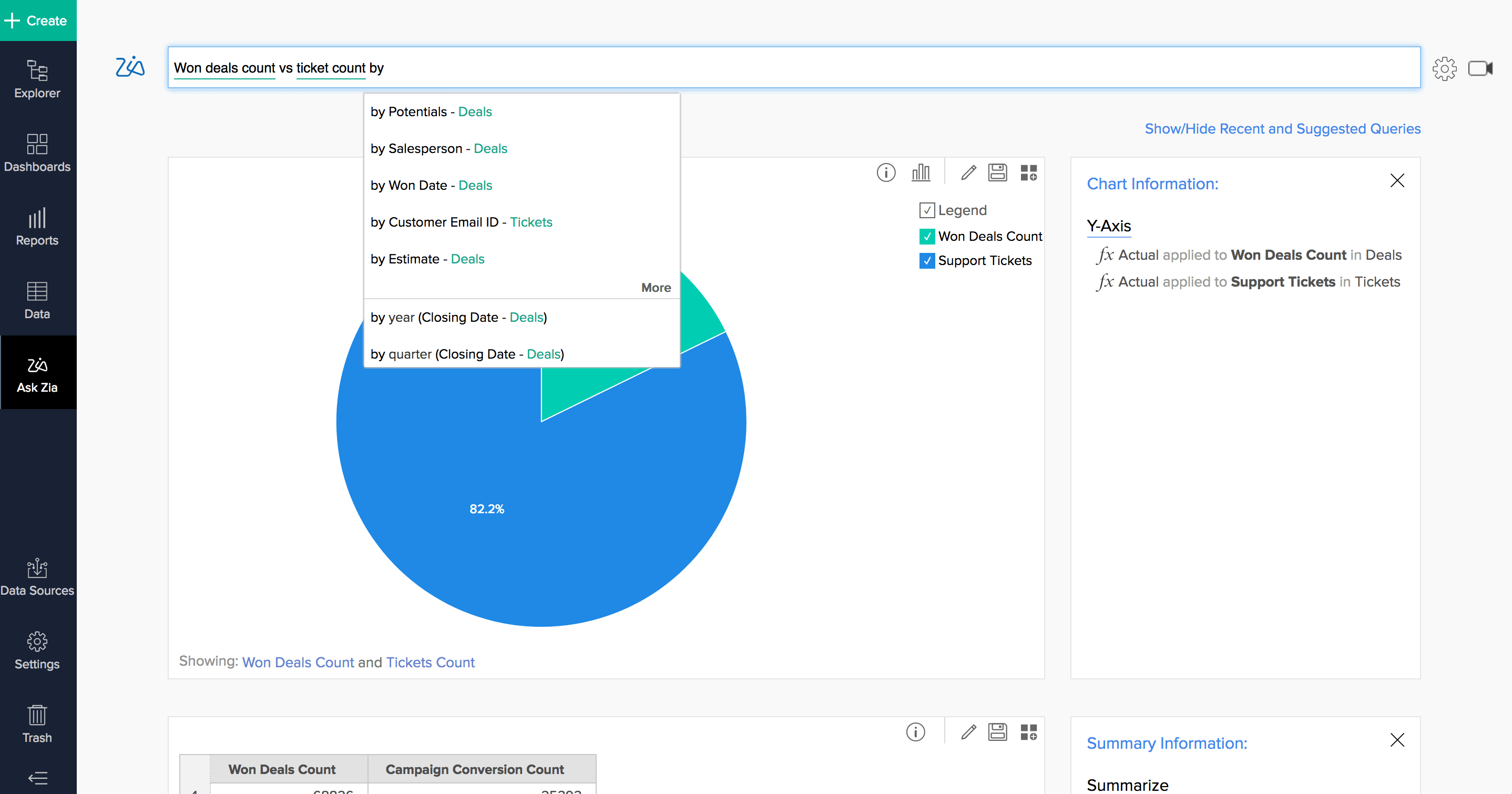Add pie chart to dashboard via grid-plus icon
The height and width of the screenshot is (794, 1512).
(x=1028, y=172)
